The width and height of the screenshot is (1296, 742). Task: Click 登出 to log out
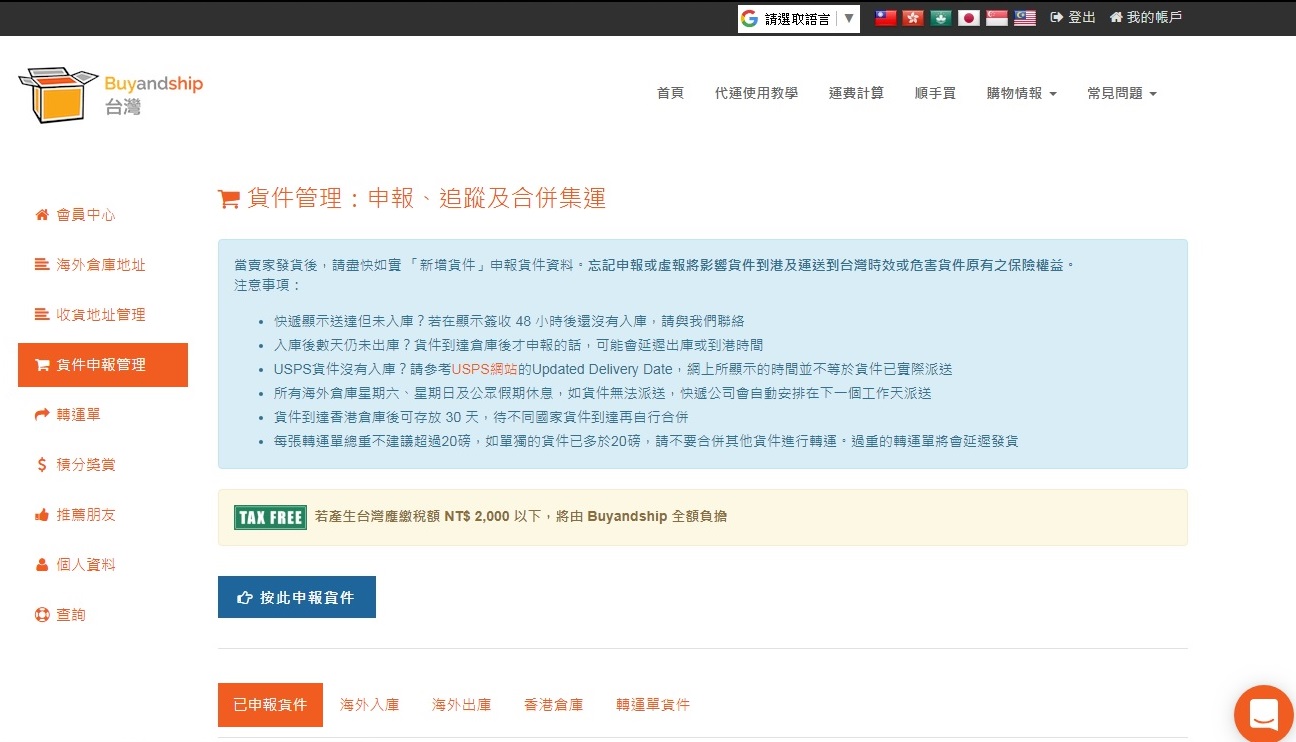coord(1073,18)
